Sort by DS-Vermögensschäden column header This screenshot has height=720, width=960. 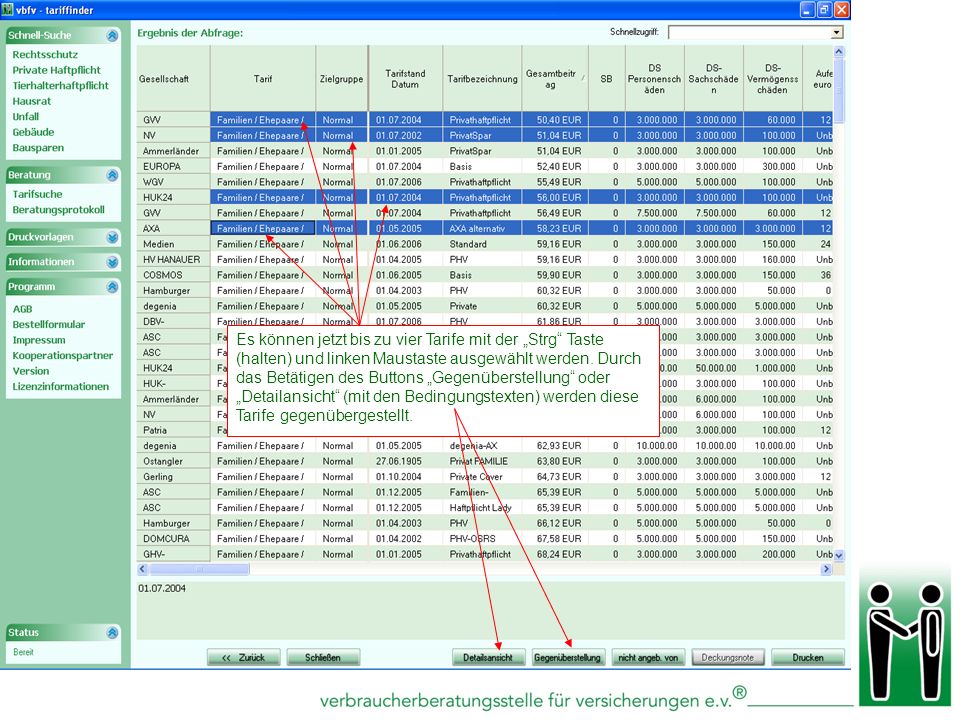click(773, 79)
